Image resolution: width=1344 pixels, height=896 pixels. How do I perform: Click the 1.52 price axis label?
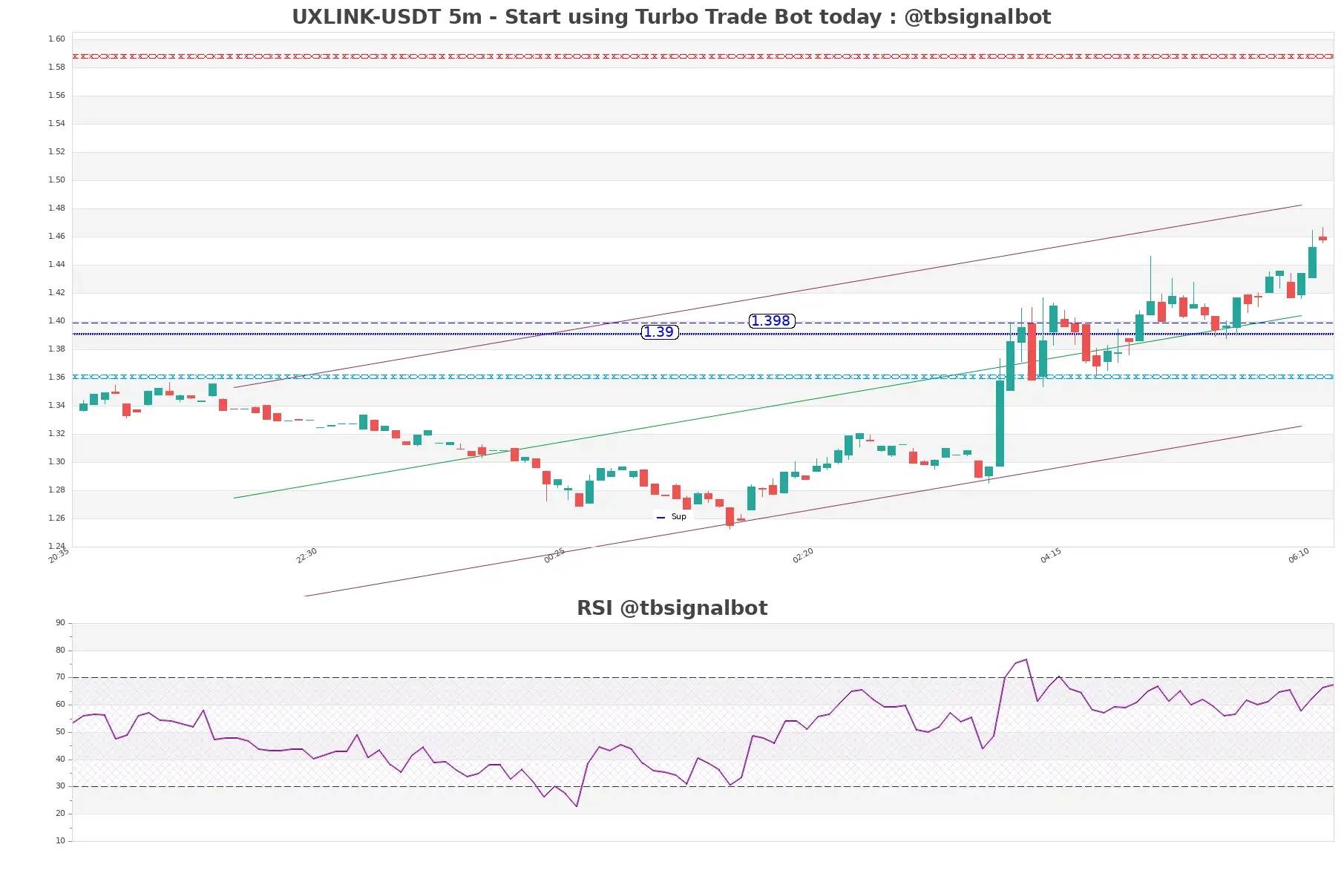coord(56,151)
